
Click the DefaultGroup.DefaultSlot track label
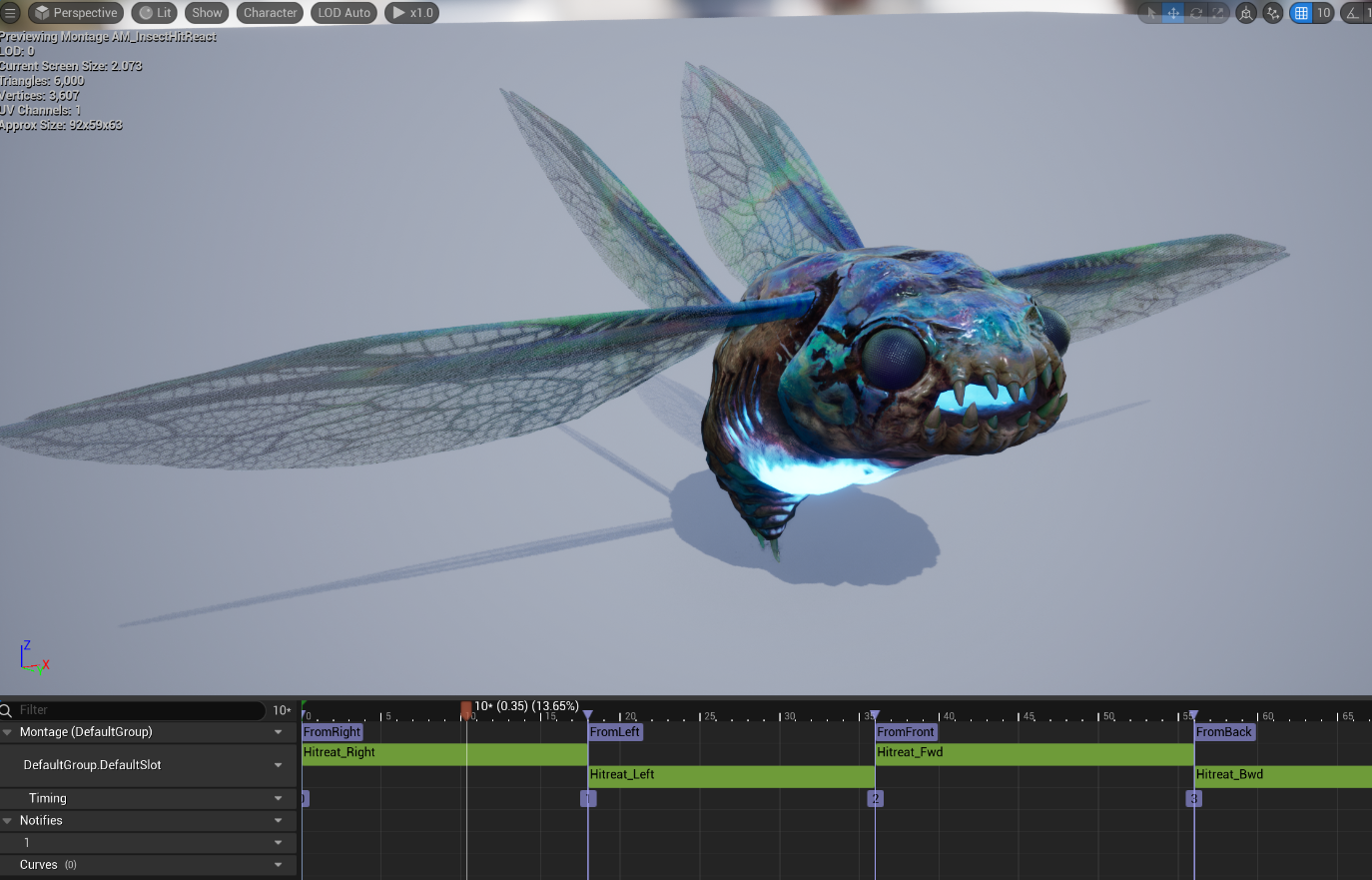[92, 765]
